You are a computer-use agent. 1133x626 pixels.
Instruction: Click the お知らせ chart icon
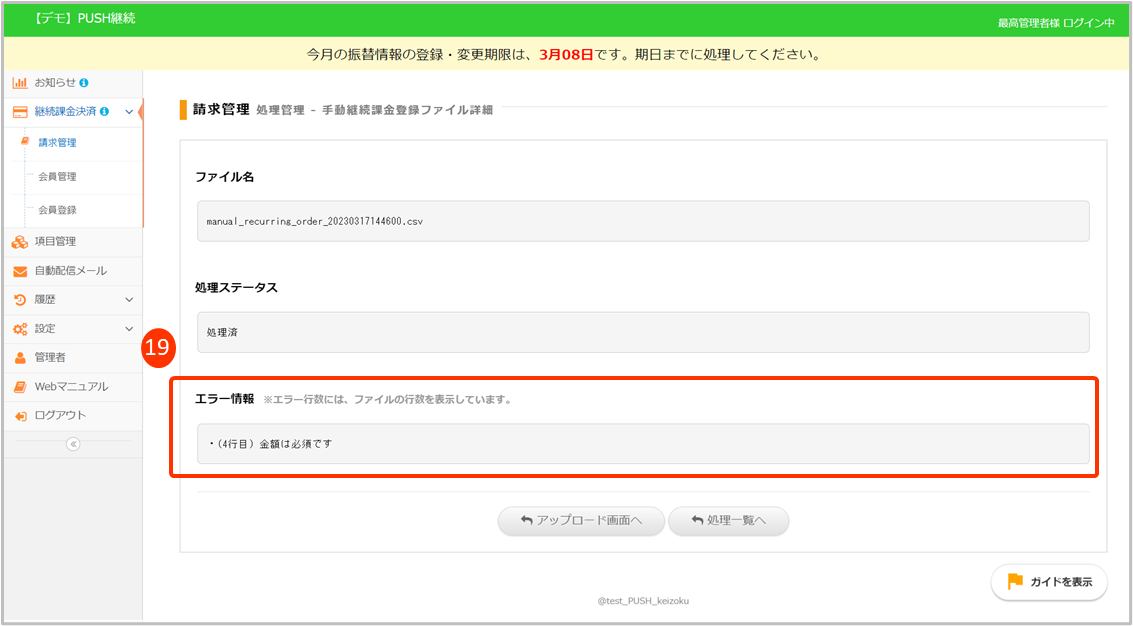20,83
